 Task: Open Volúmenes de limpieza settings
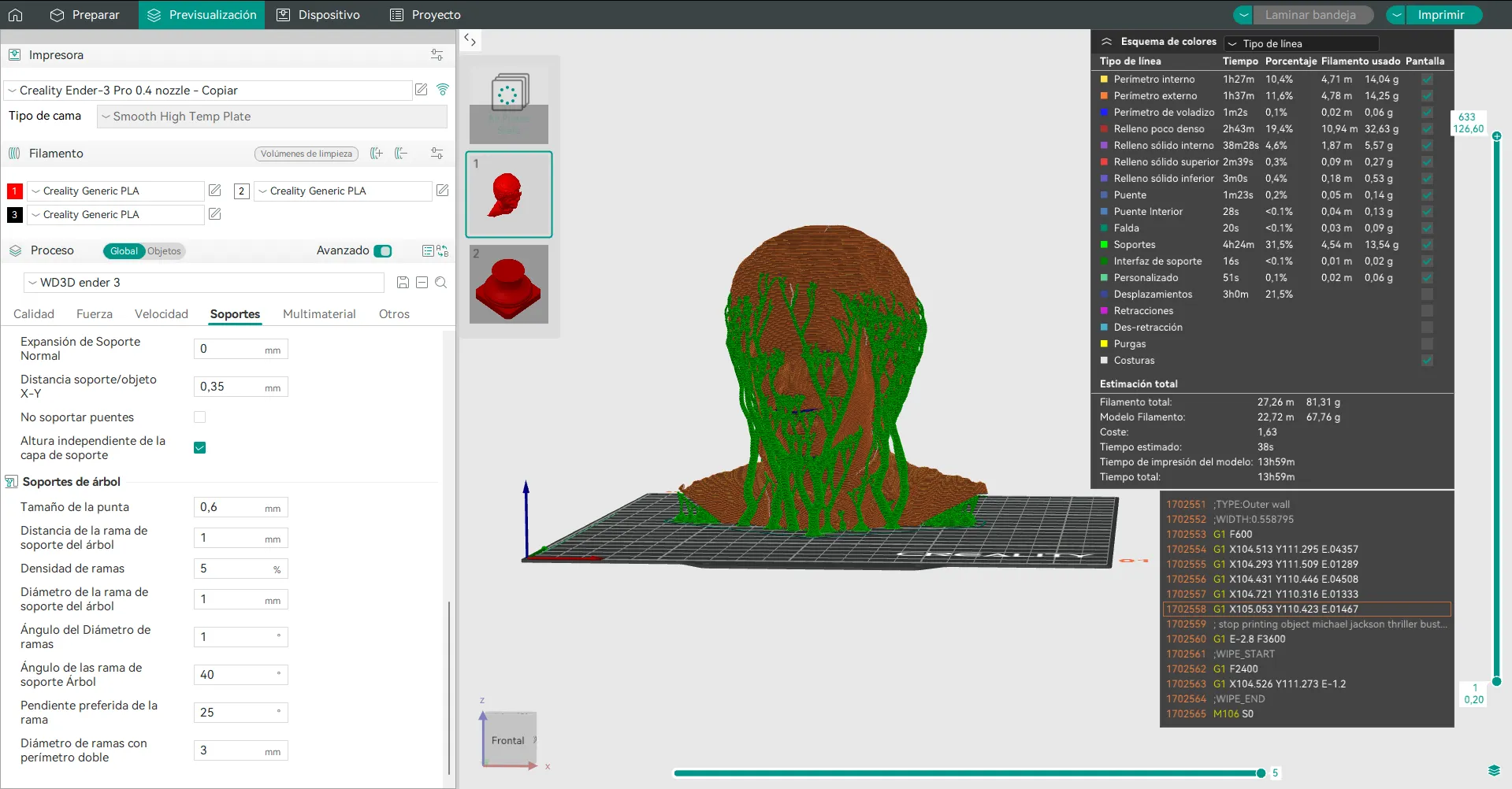pyautogui.click(x=306, y=154)
